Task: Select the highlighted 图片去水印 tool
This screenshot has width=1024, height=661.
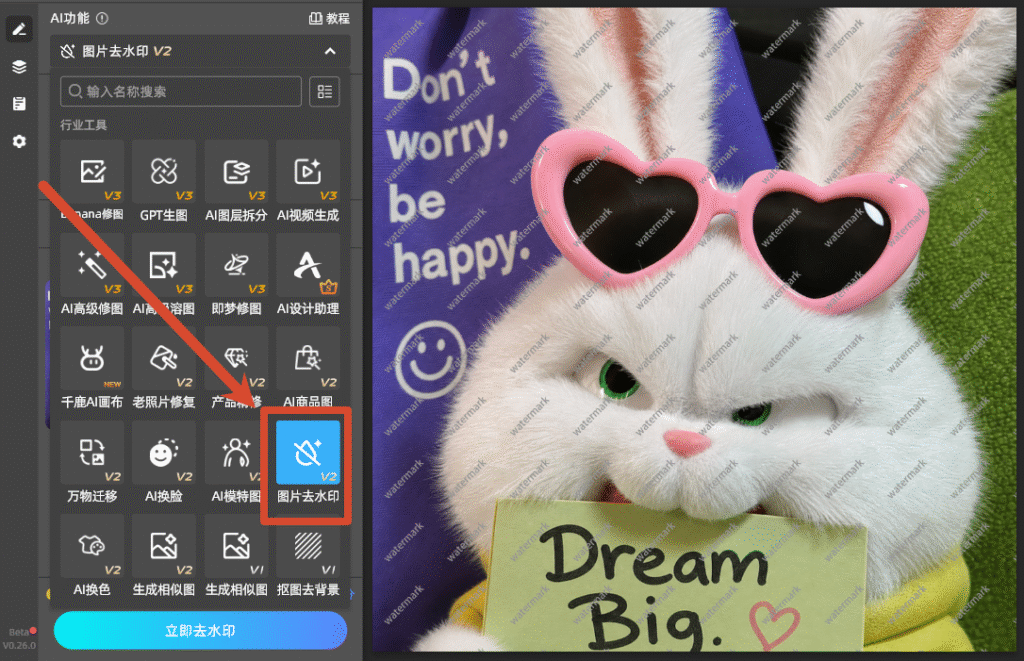Action: (x=308, y=462)
